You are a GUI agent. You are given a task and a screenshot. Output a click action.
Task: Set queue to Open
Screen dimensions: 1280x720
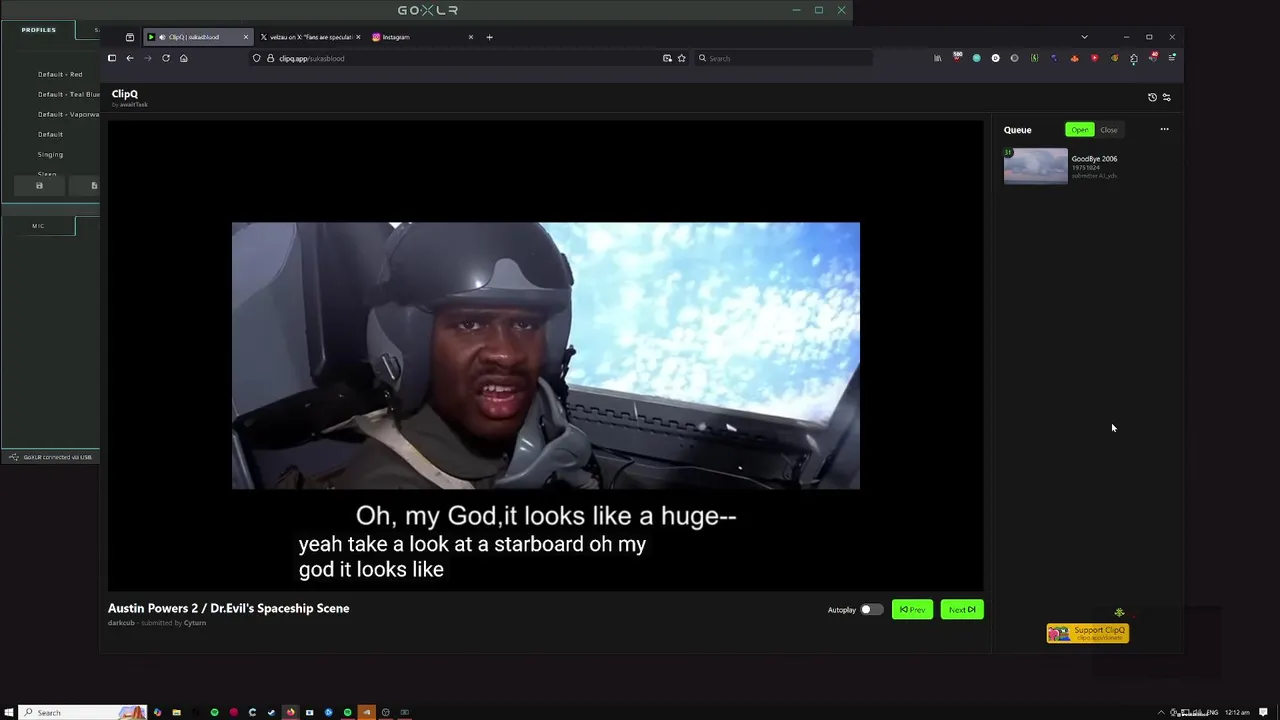[1080, 130]
